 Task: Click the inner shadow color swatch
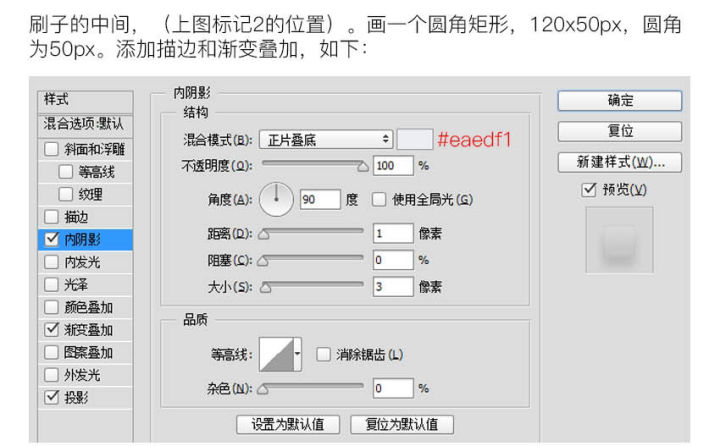click(415, 140)
